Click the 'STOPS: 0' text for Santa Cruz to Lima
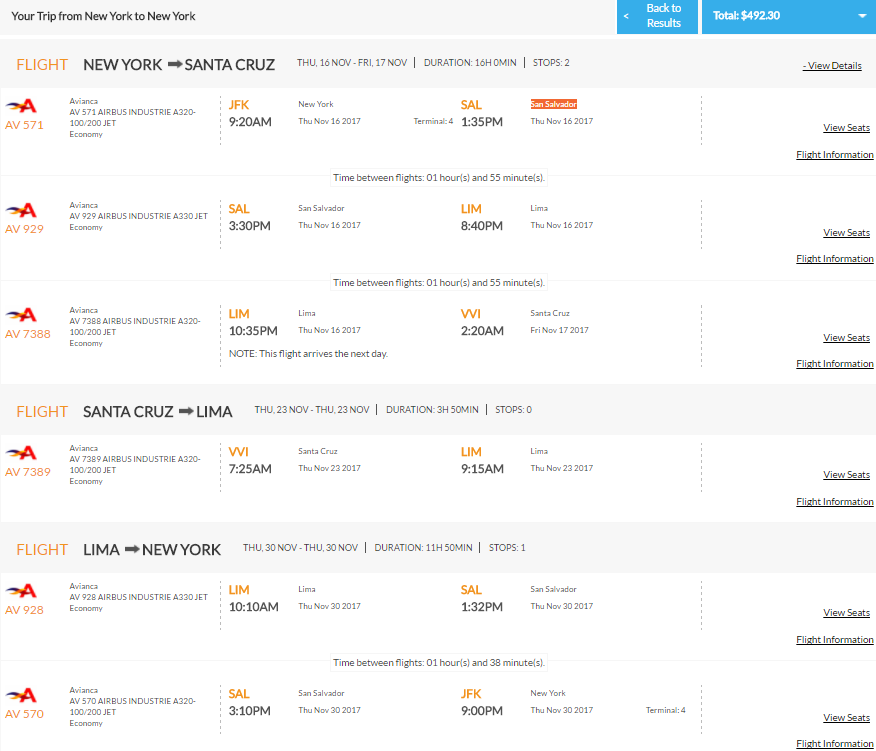The width and height of the screenshot is (876, 751). [x=513, y=410]
